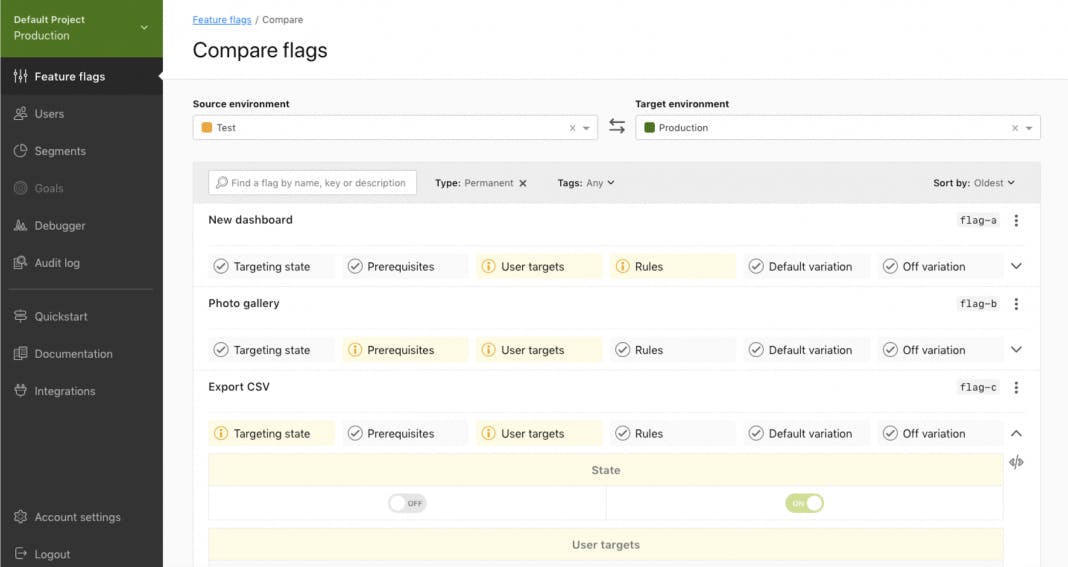Open the three-dot menu for flag-c

click(x=1016, y=388)
